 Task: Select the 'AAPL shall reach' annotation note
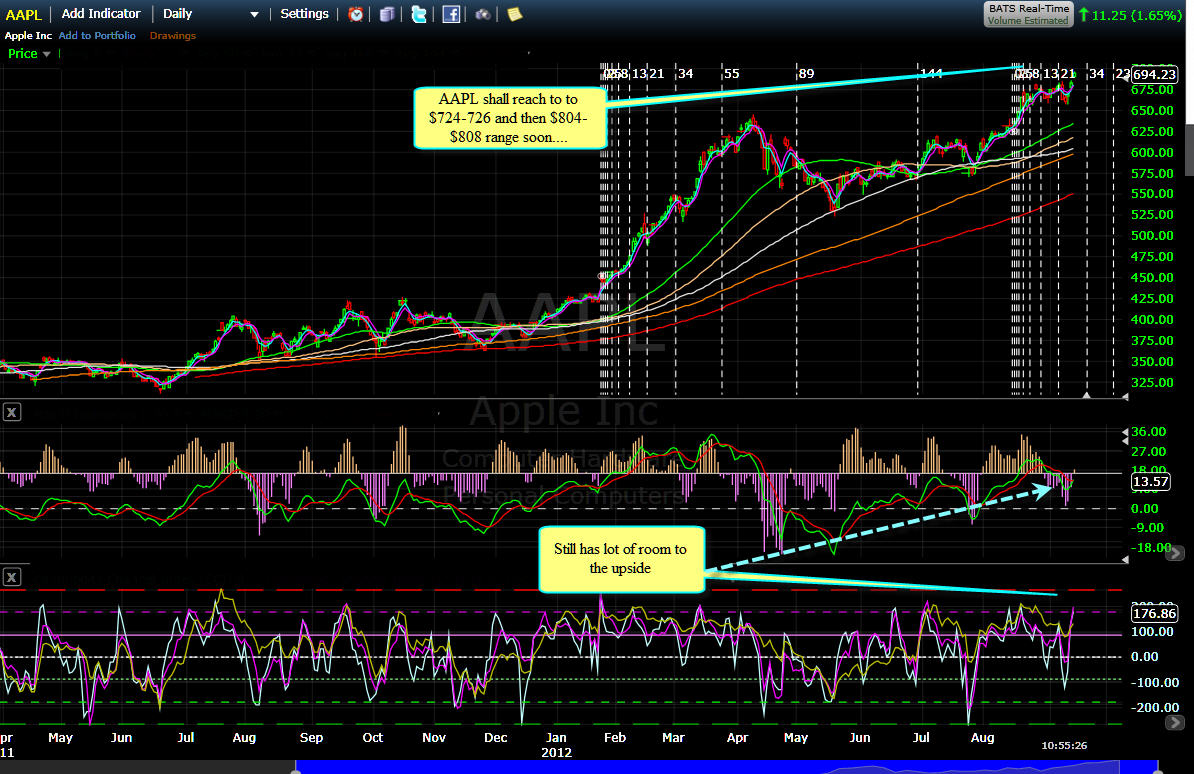click(x=509, y=118)
